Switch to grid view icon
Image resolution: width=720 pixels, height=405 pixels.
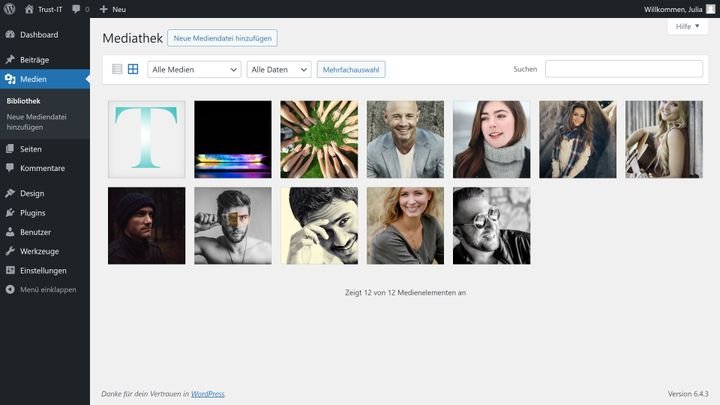(133, 69)
